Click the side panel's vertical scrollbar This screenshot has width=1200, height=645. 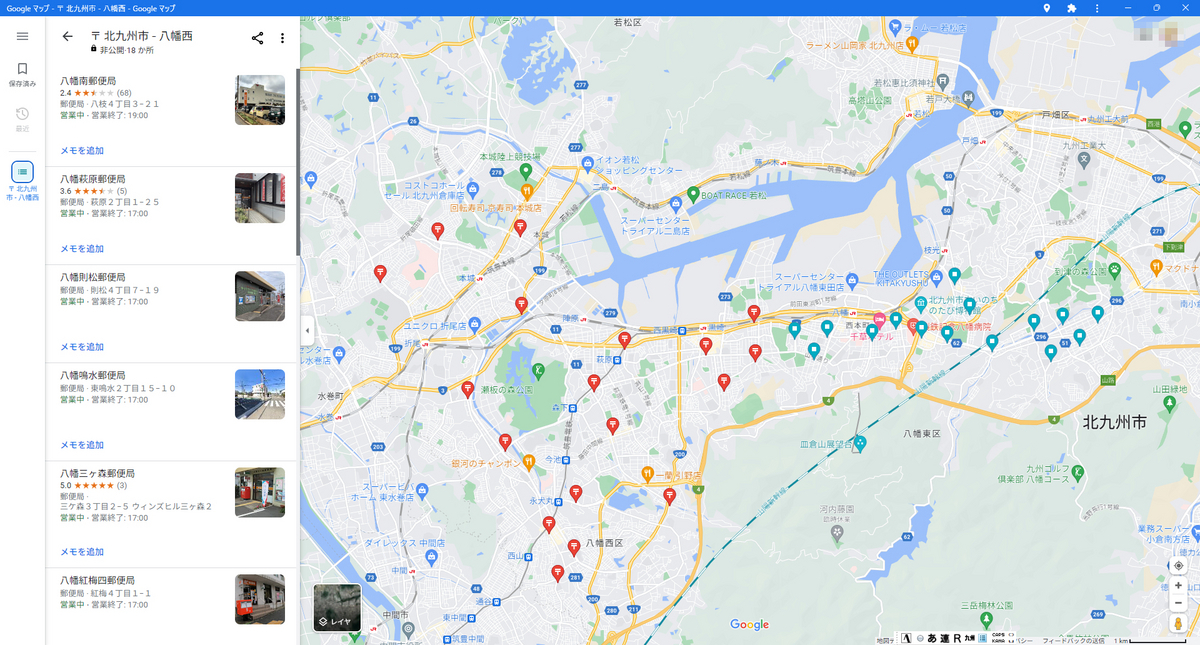click(297, 160)
